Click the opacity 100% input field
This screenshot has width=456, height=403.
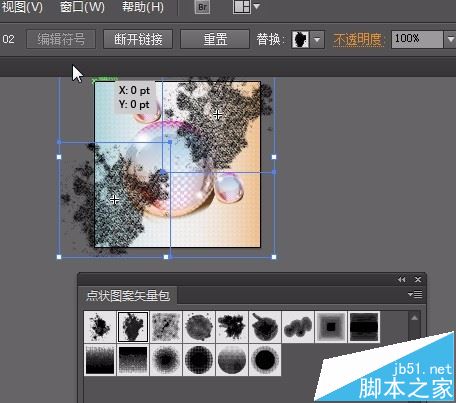click(417, 40)
